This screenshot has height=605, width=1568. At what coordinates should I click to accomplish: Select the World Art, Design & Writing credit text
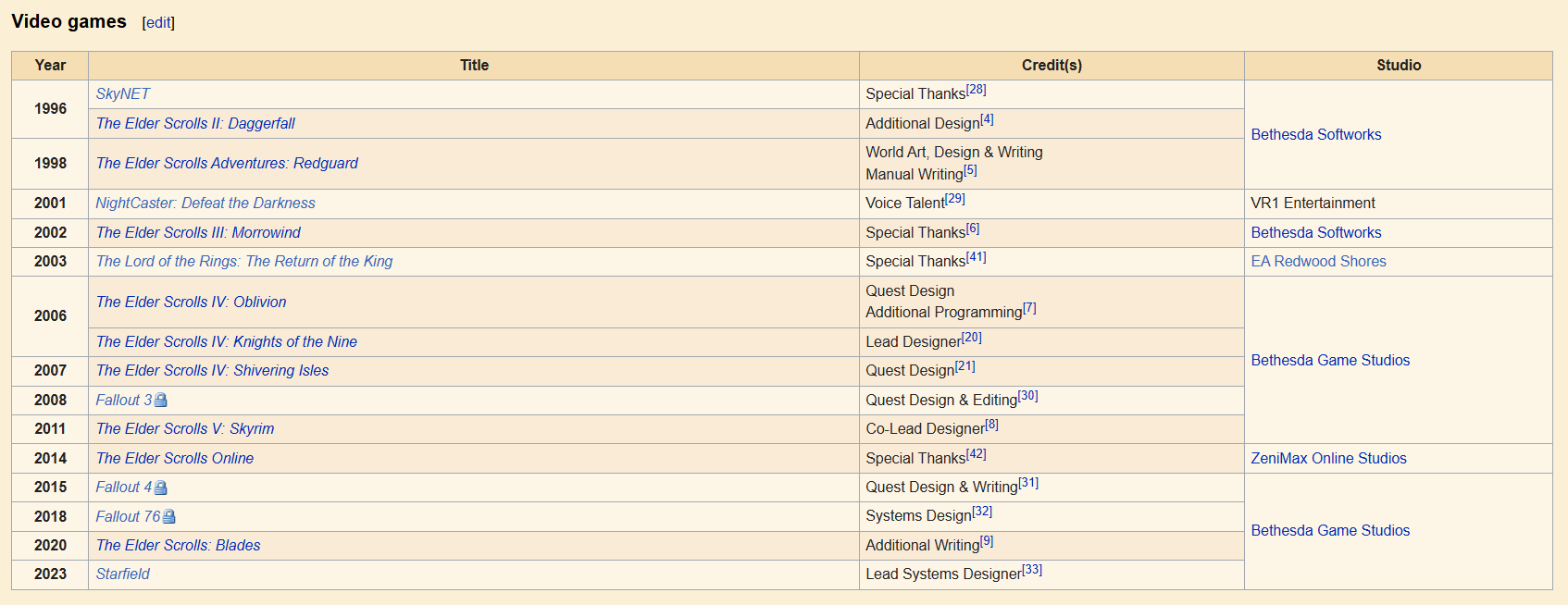[954, 153]
